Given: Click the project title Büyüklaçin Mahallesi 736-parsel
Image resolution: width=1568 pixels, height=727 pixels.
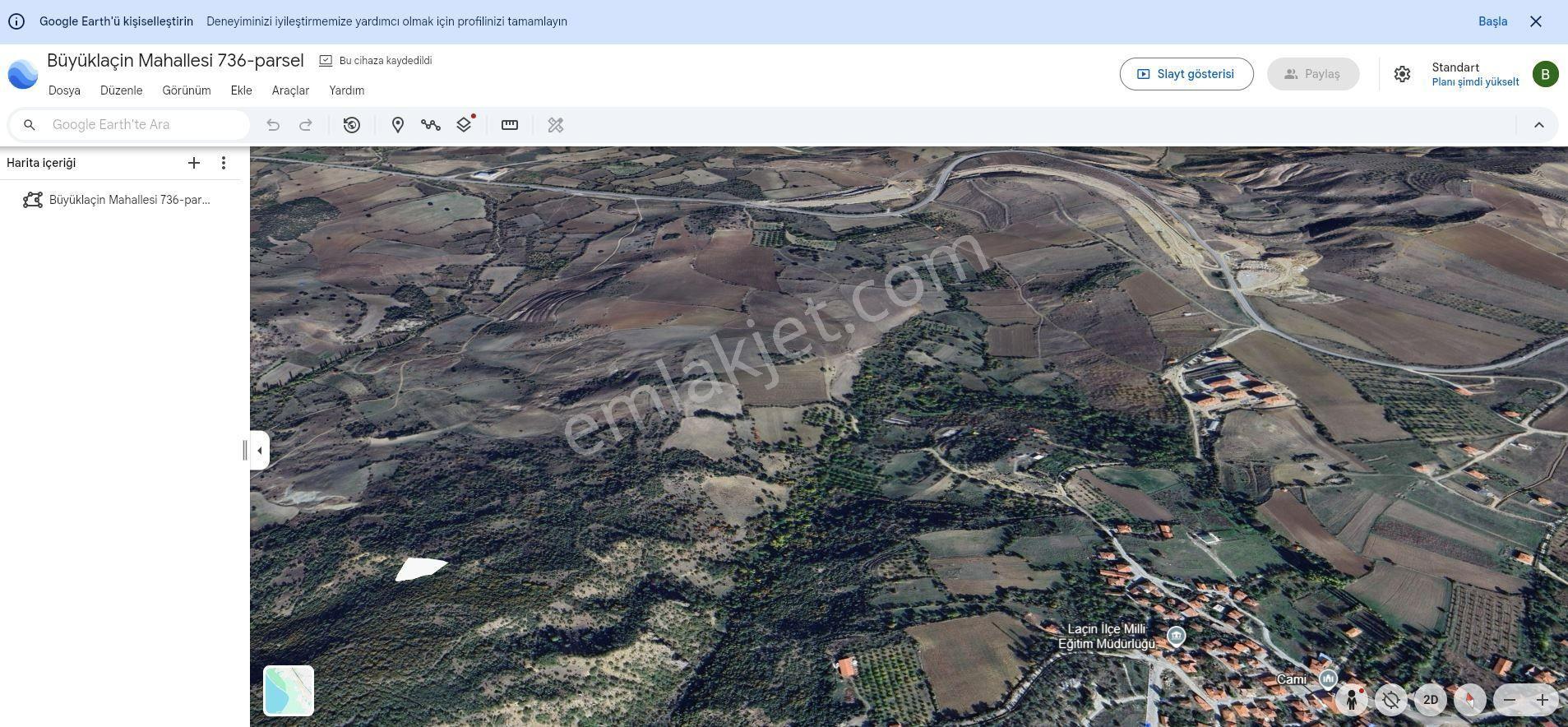Looking at the screenshot, I should tap(175, 61).
